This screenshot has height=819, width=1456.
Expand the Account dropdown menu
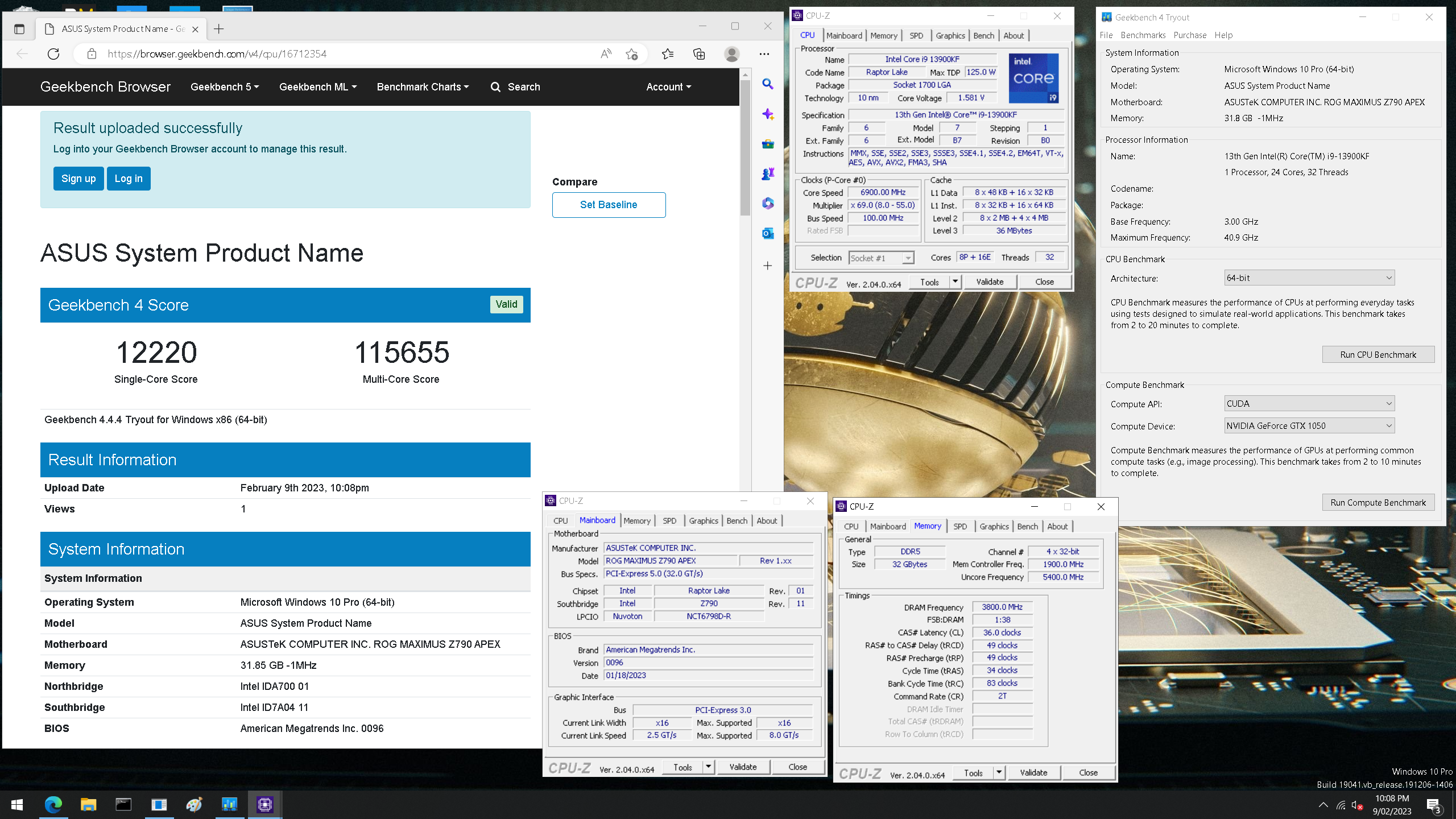click(668, 87)
